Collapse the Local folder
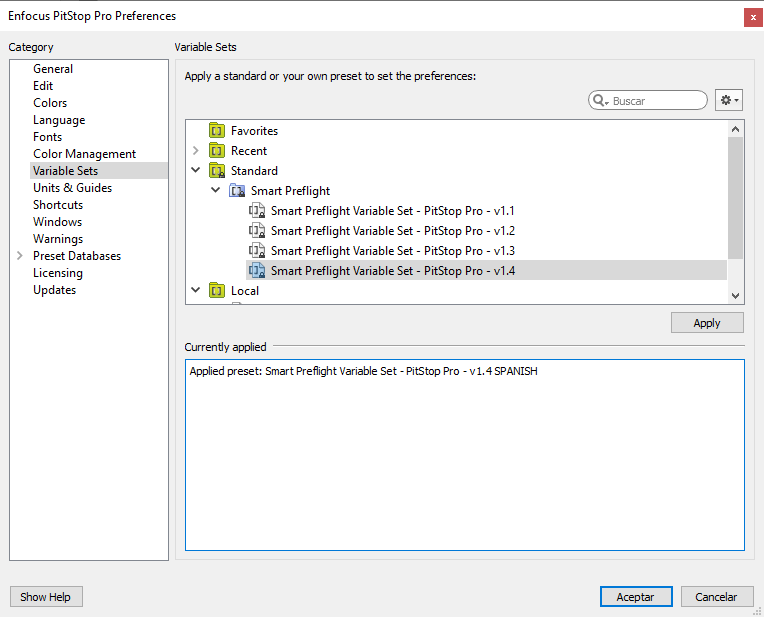 click(x=196, y=290)
